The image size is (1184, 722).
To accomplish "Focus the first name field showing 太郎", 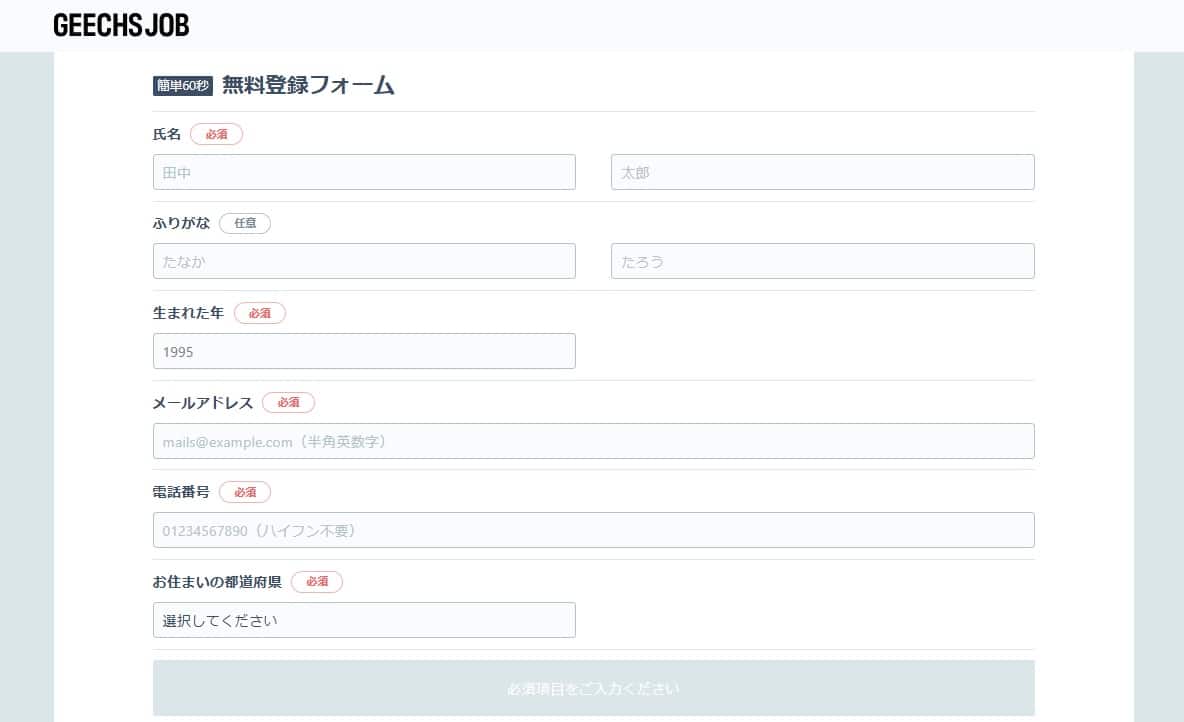I will [822, 172].
